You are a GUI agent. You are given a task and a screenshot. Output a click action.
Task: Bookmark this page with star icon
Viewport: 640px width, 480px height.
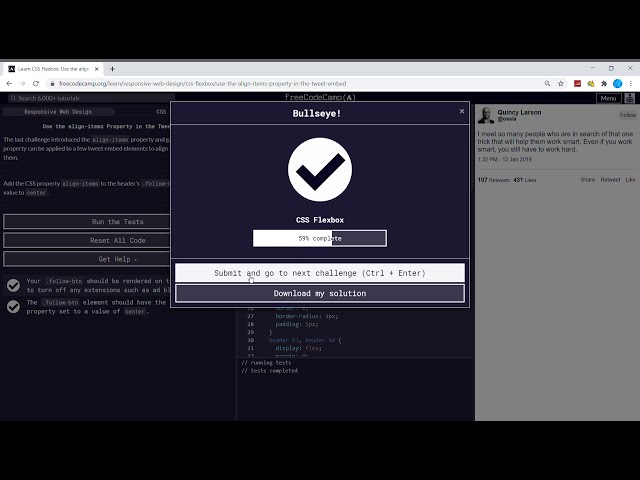[x=561, y=84]
